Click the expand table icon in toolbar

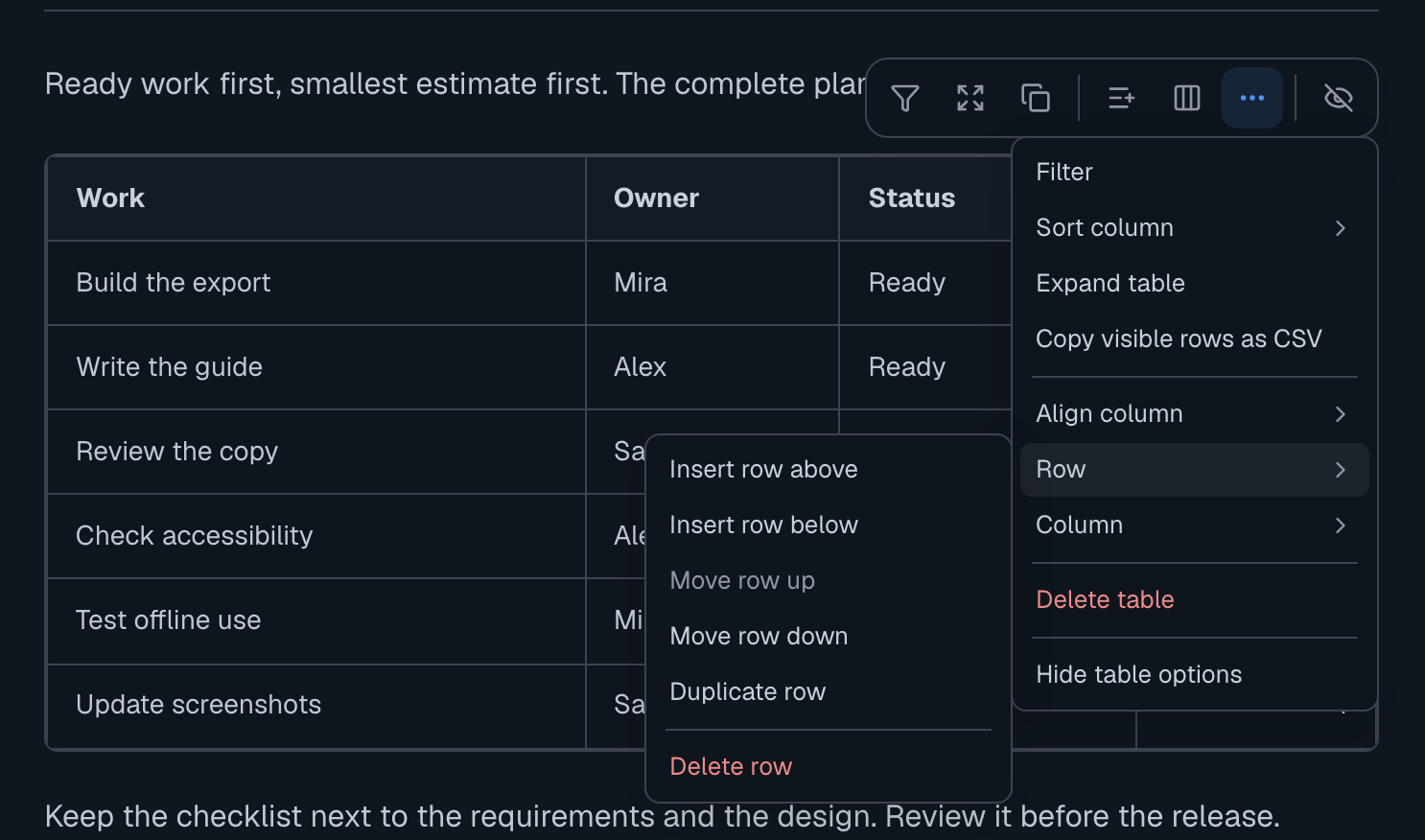[x=970, y=98]
